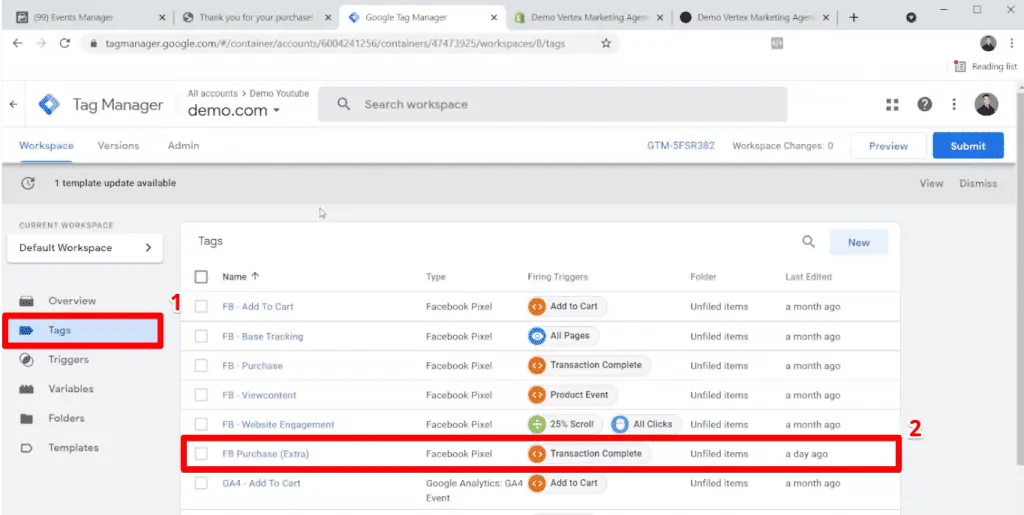This screenshot has width=1024, height=515.
Task: Open the FB Purchase (Extra) tag link
Action: 265,454
